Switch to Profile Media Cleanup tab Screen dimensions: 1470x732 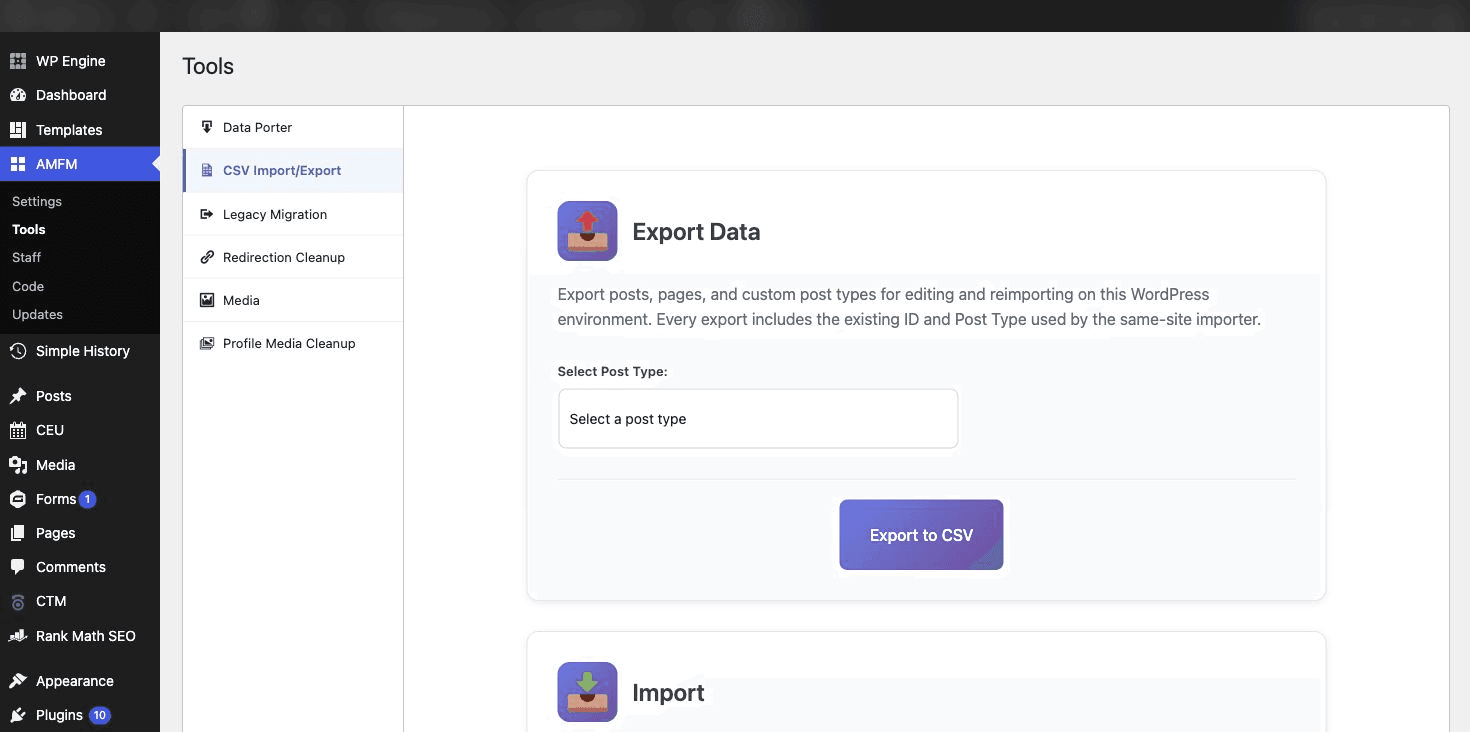tap(293, 343)
